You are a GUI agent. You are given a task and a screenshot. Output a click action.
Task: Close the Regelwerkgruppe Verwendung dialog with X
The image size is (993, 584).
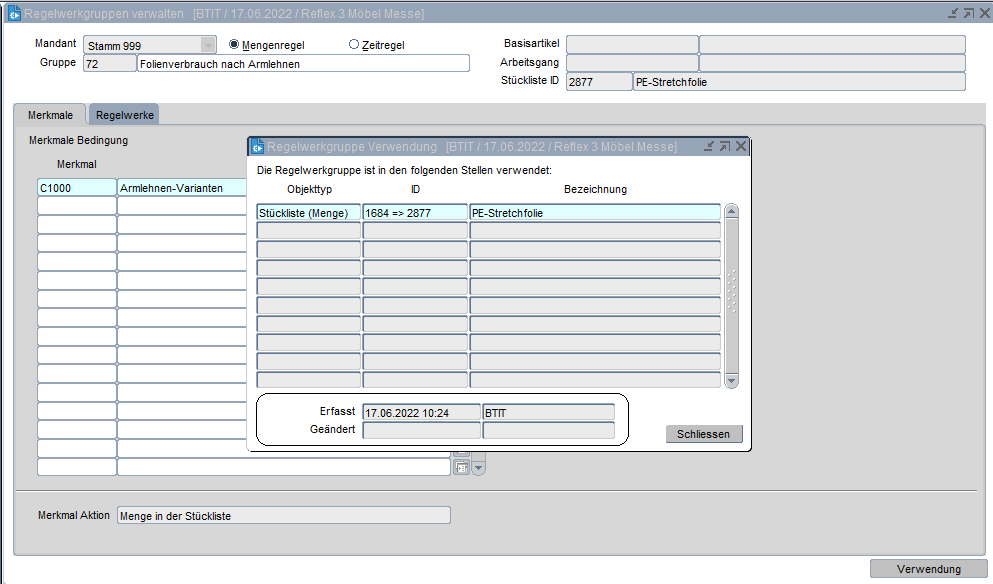click(x=741, y=147)
